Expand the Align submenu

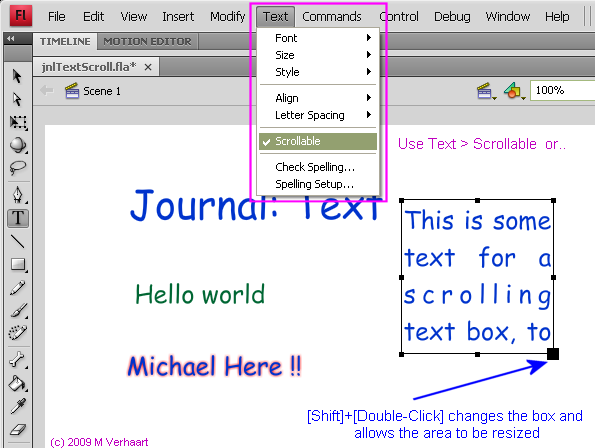pyautogui.click(x=318, y=98)
